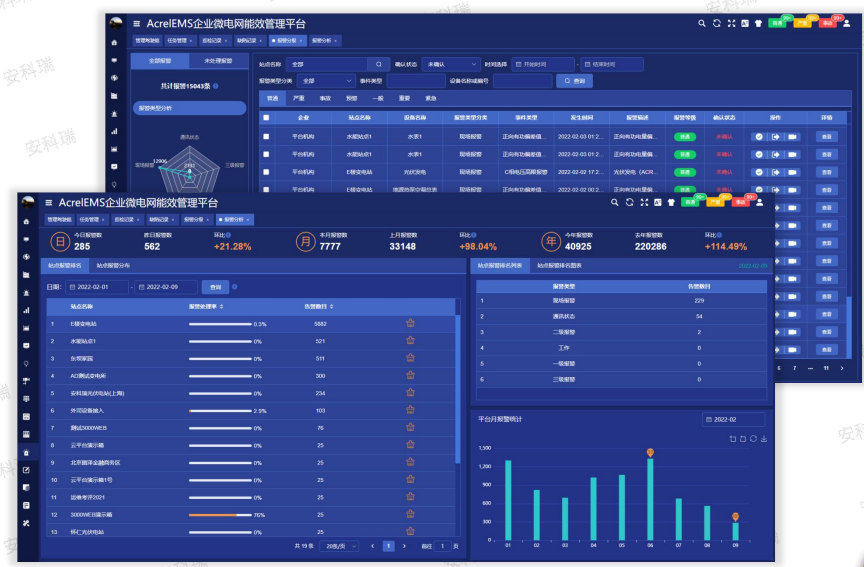This screenshot has height=567, width=864.
Task: Click the globe icon in the front window sidebar
Action: (26, 257)
